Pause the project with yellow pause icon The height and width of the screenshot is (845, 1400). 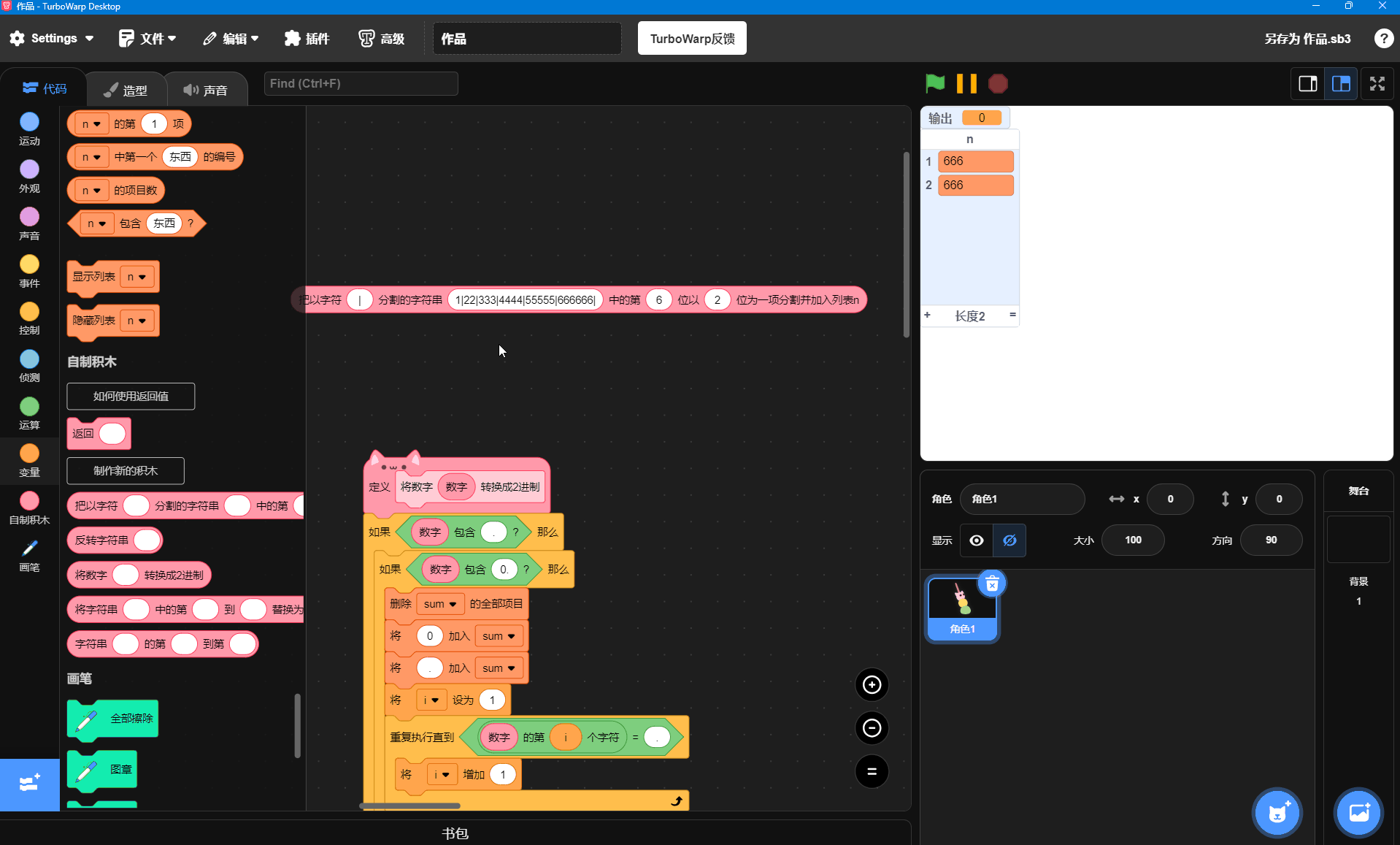966,83
